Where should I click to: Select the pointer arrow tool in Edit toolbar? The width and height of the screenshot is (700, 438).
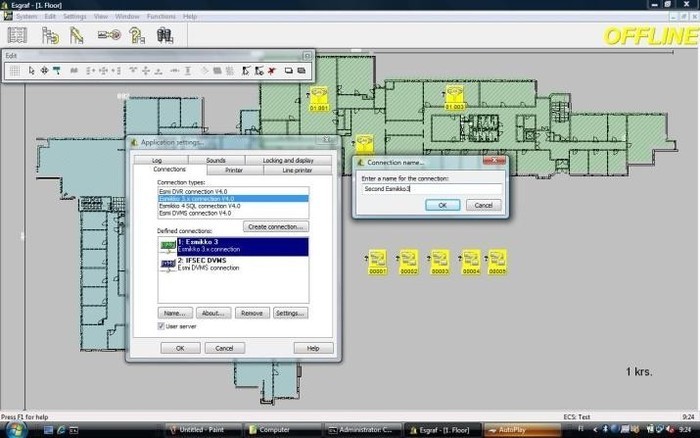(31, 71)
